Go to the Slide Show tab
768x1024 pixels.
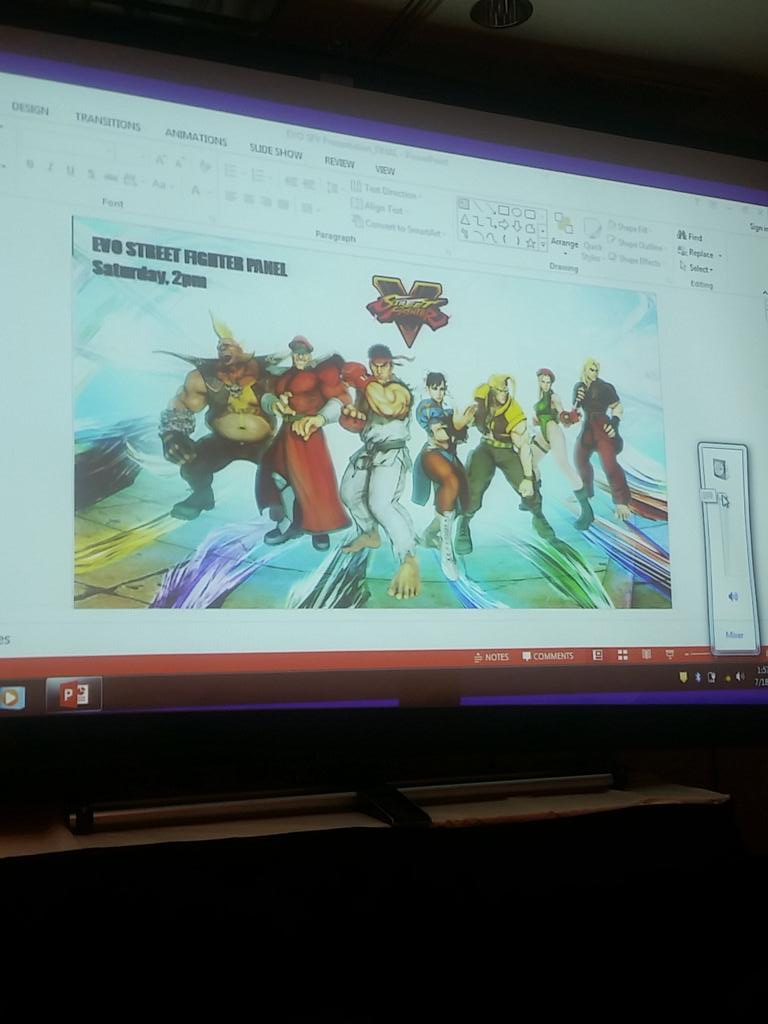pyautogui.click(x=276, y=152)
